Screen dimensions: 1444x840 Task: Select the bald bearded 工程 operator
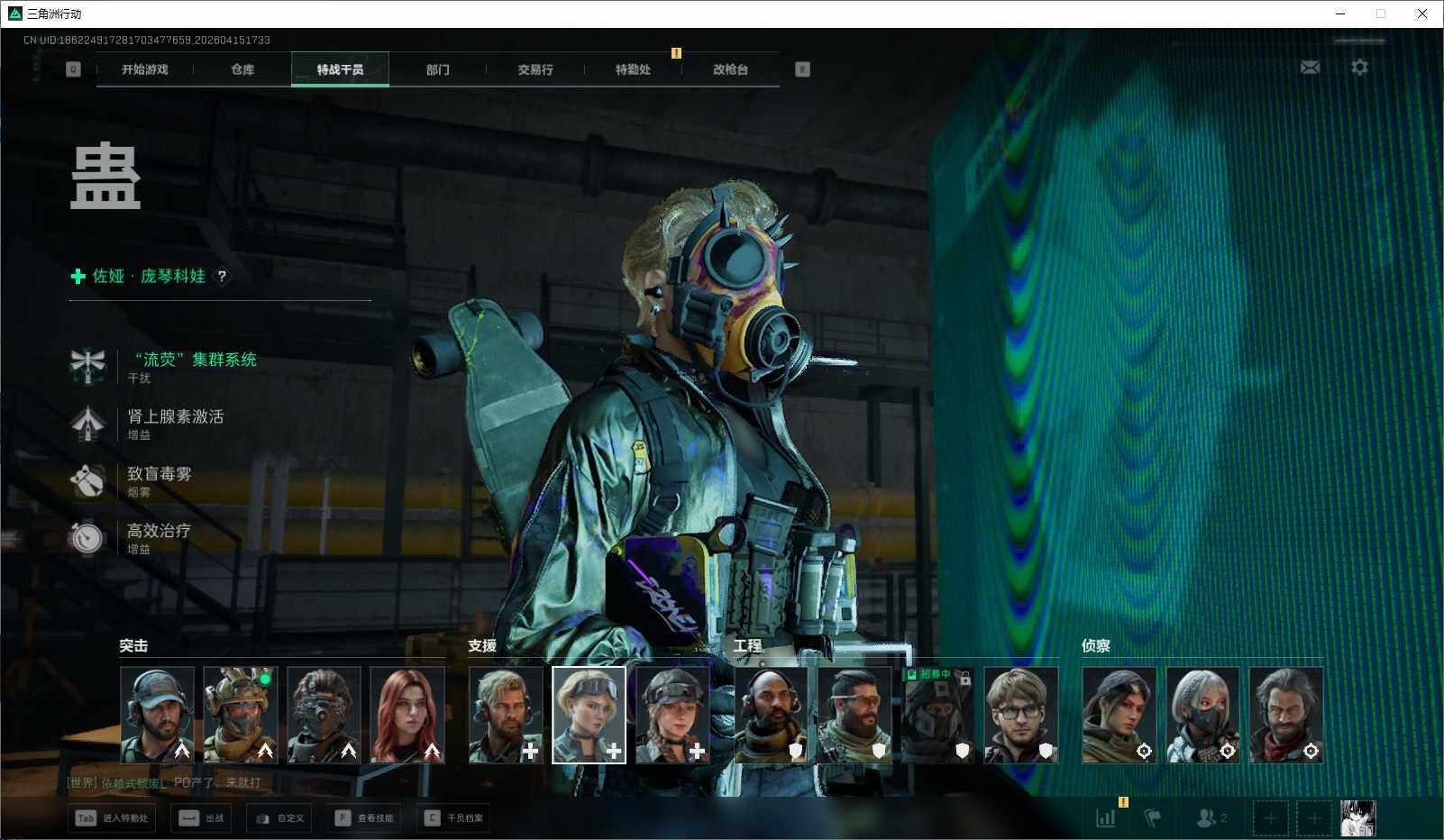click(x=771, y=715)
